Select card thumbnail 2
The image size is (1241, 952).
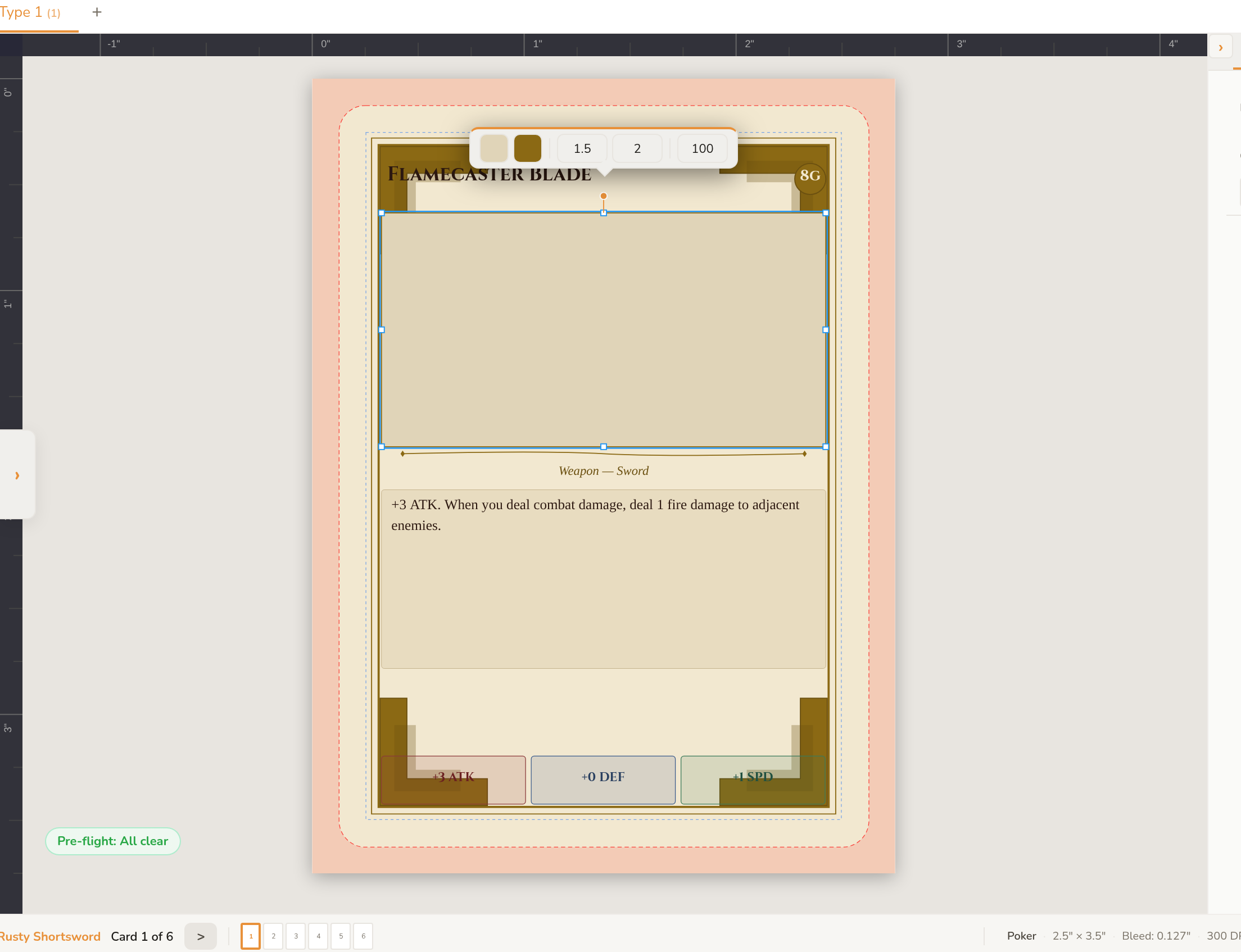(273, 936)
